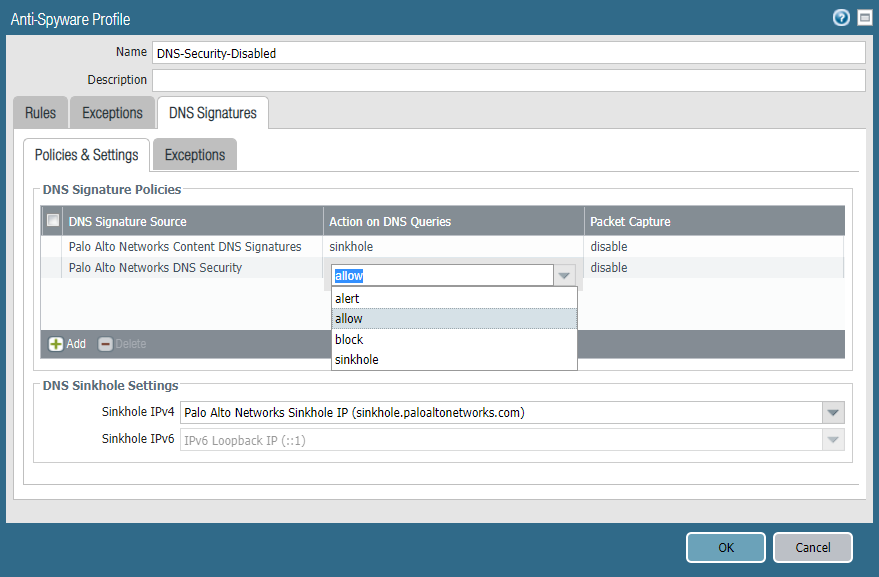This screenshot has height=577, width=879.
Task: Click the help question mark icon
Action: coord(841,18)
